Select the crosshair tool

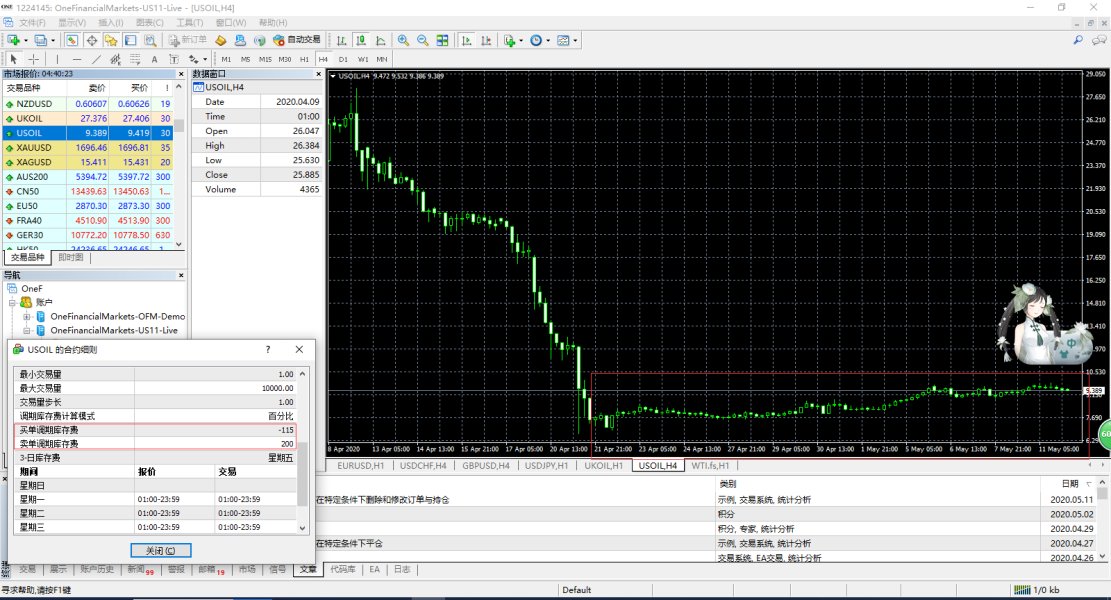pos(34,59)
